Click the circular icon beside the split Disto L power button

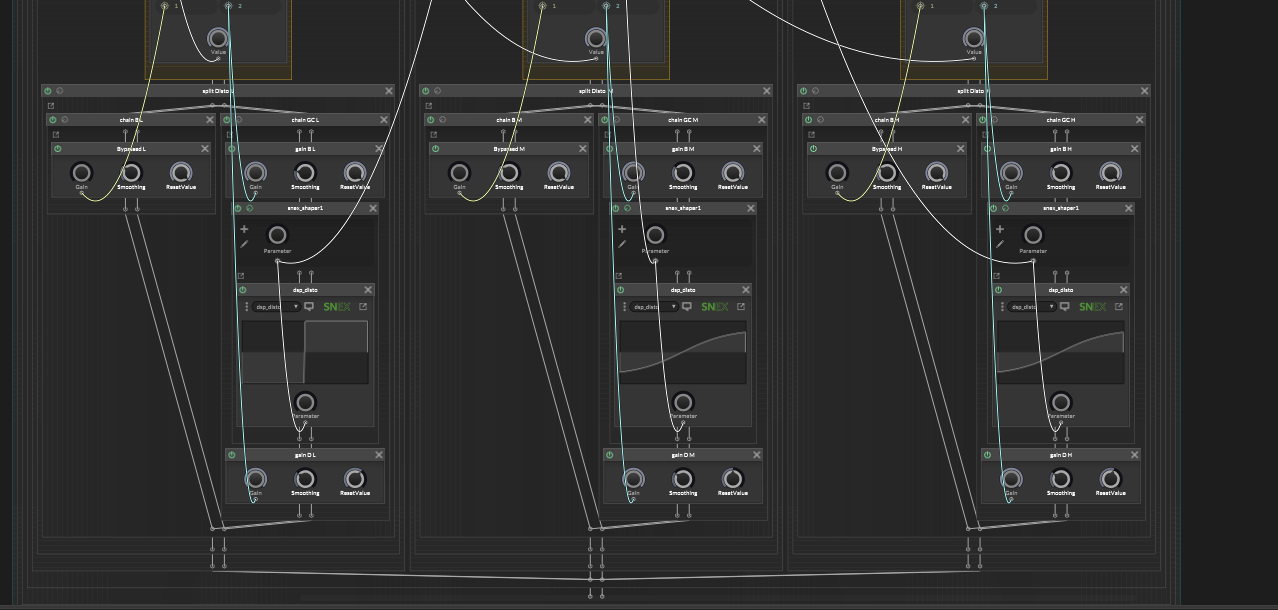pyautogui.click(x=60, y=91)
